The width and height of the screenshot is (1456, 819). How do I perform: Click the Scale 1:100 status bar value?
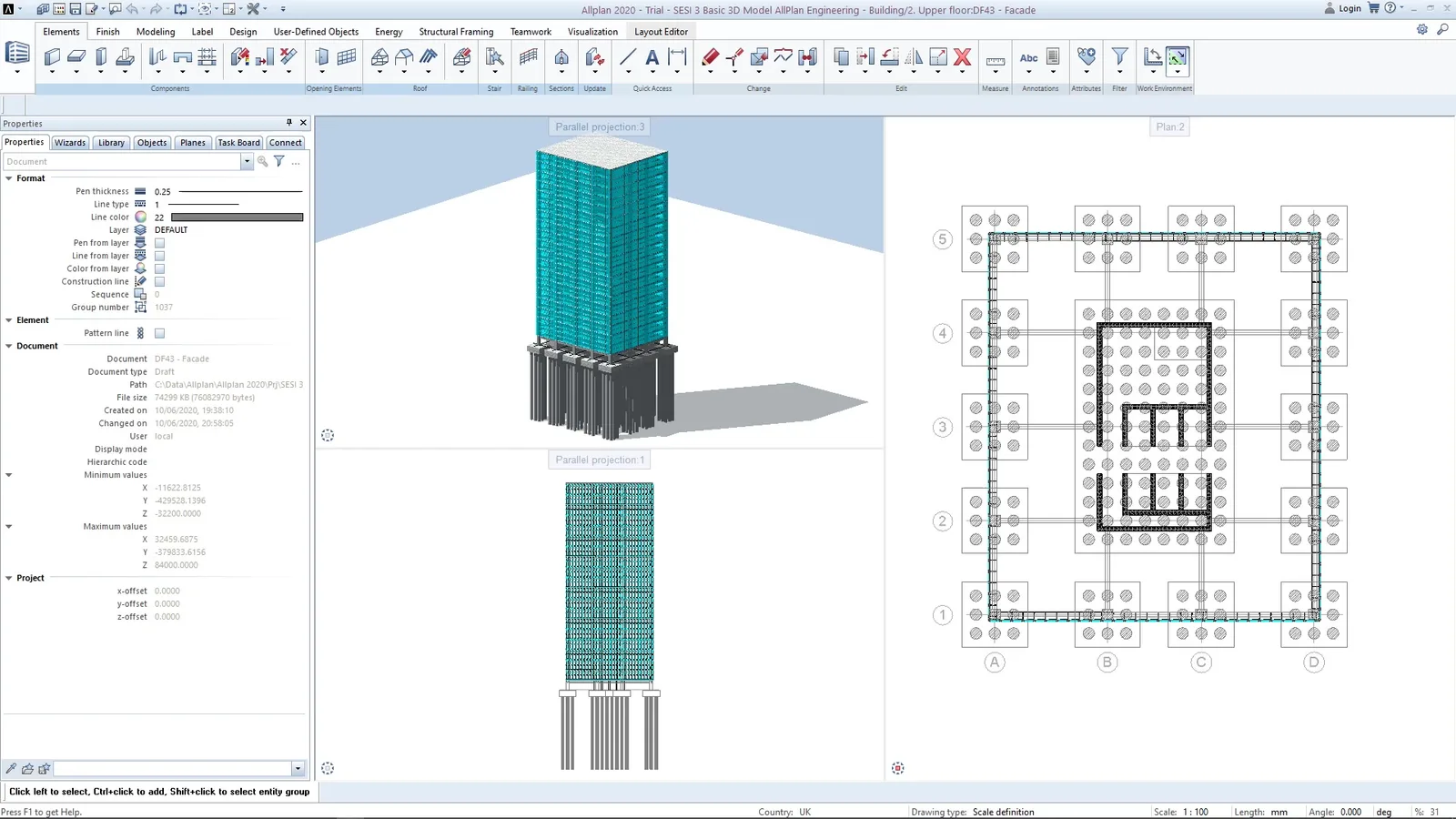point(1196,812)
